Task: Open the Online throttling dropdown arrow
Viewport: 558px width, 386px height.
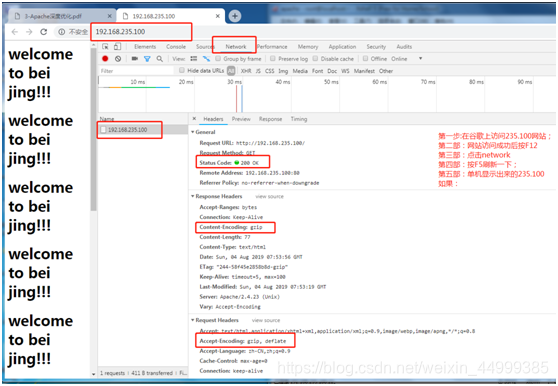Action: point(420,58)
